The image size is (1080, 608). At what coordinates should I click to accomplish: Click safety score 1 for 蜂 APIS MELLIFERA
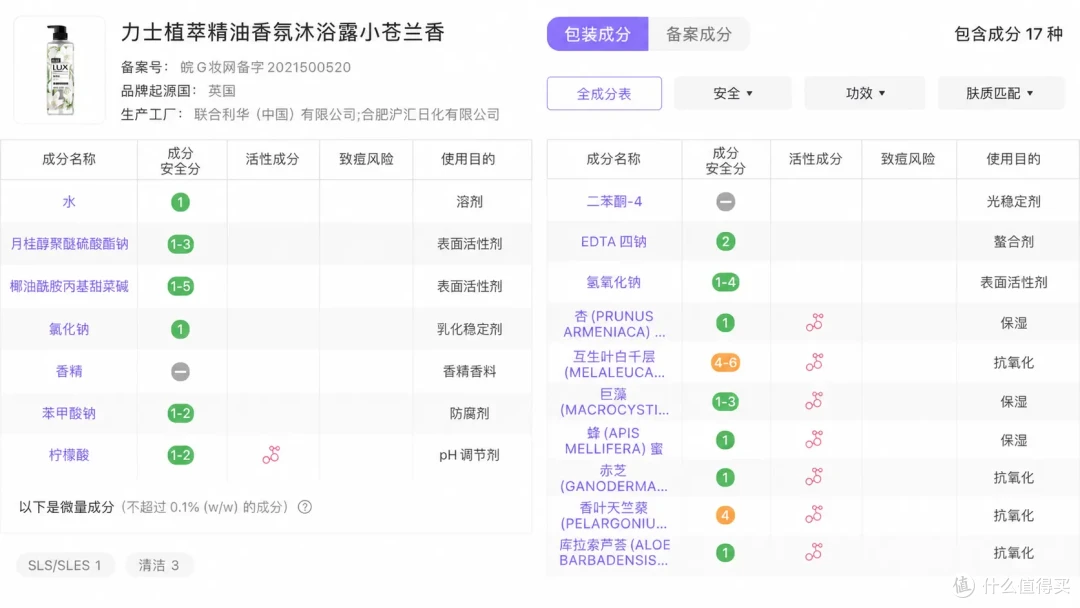pos(725,440)
